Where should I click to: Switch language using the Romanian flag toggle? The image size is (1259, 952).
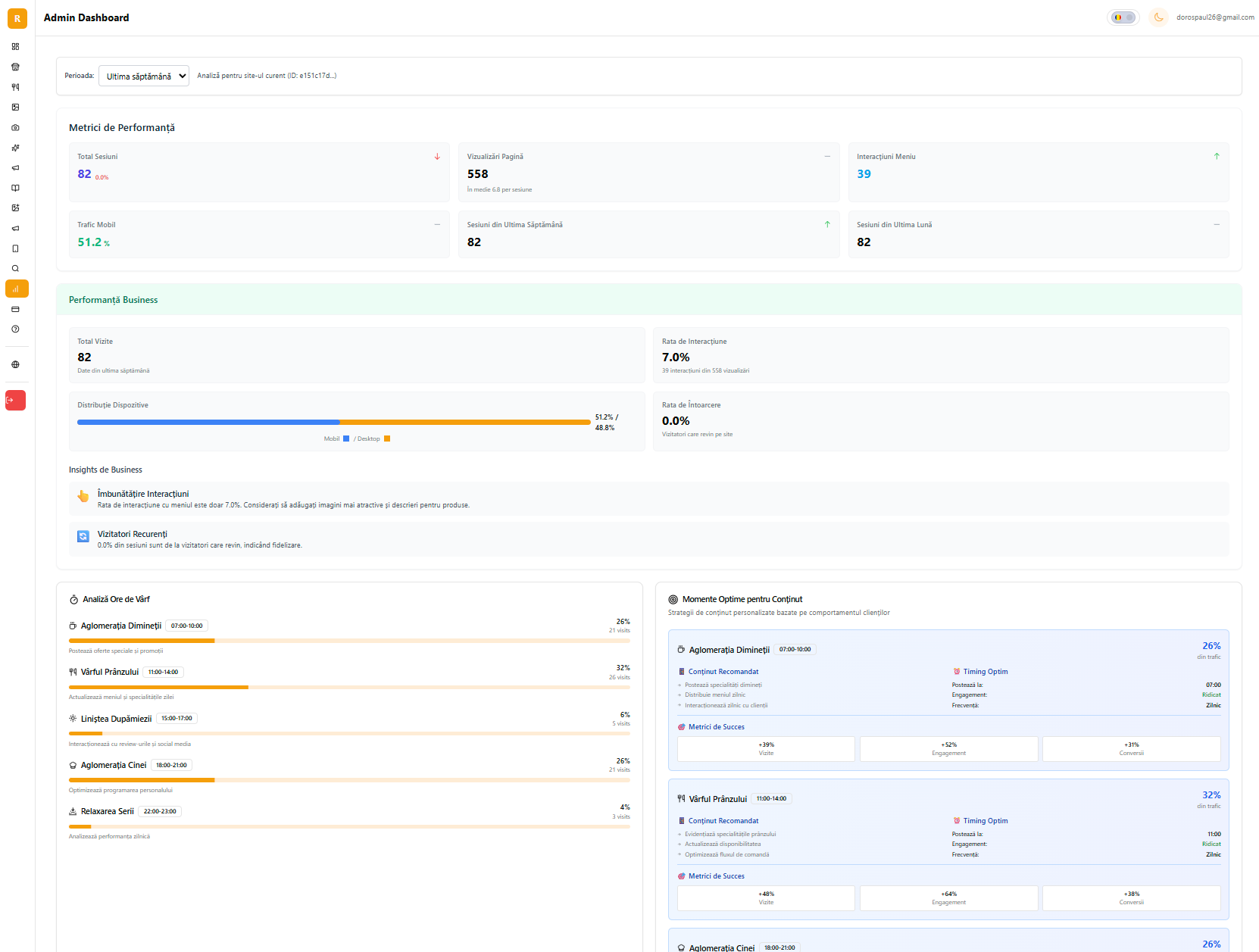point(1123,17)
